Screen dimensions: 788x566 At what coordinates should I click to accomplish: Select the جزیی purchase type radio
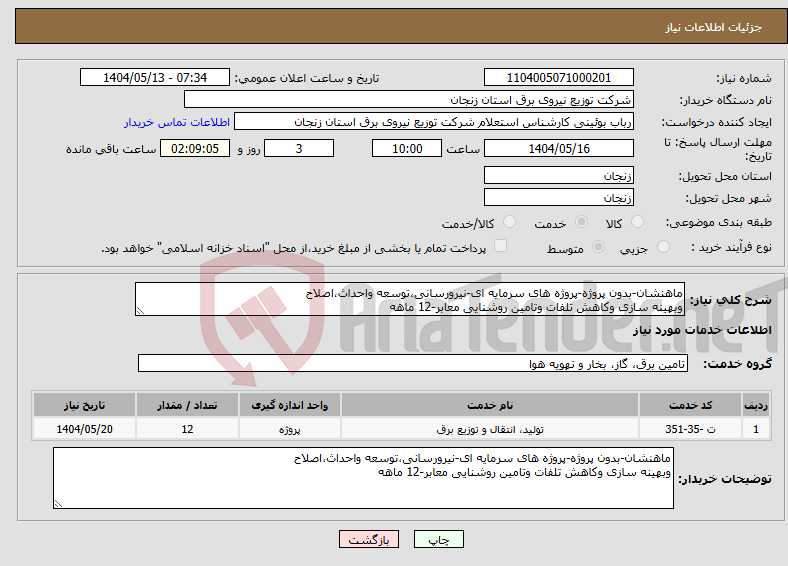click(663, 246)
